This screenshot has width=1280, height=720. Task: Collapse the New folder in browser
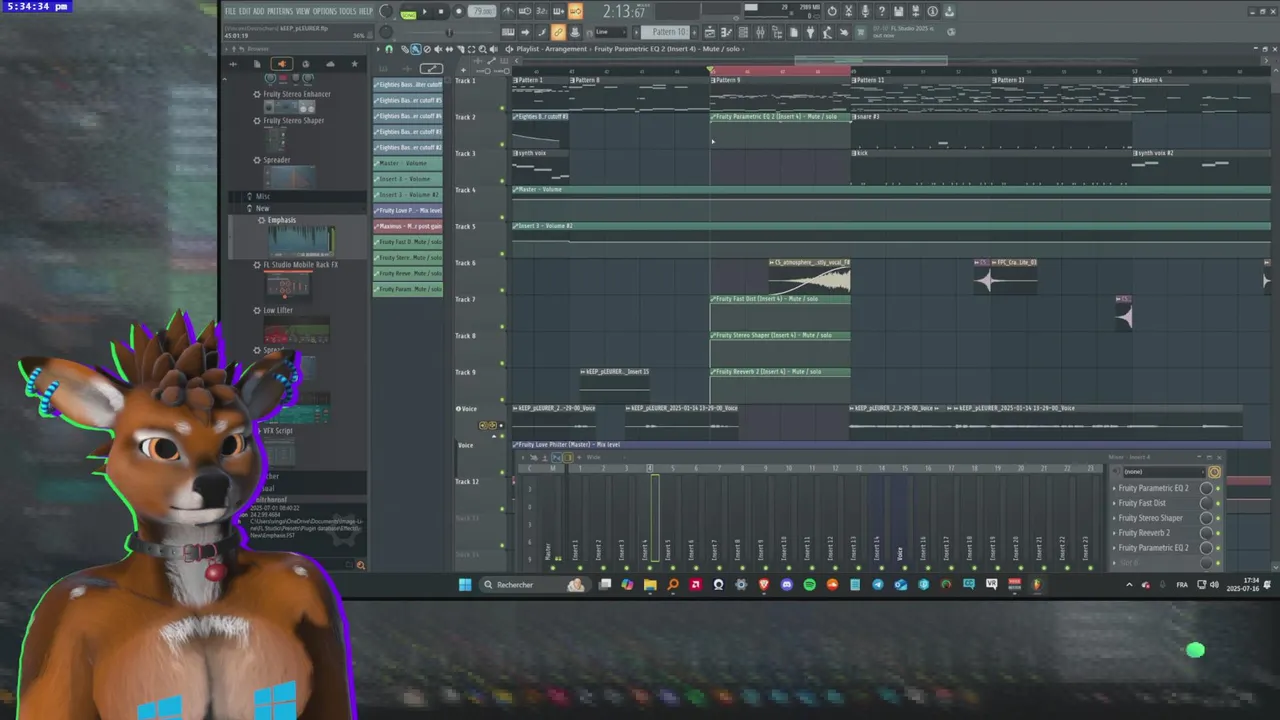[262, 208]
